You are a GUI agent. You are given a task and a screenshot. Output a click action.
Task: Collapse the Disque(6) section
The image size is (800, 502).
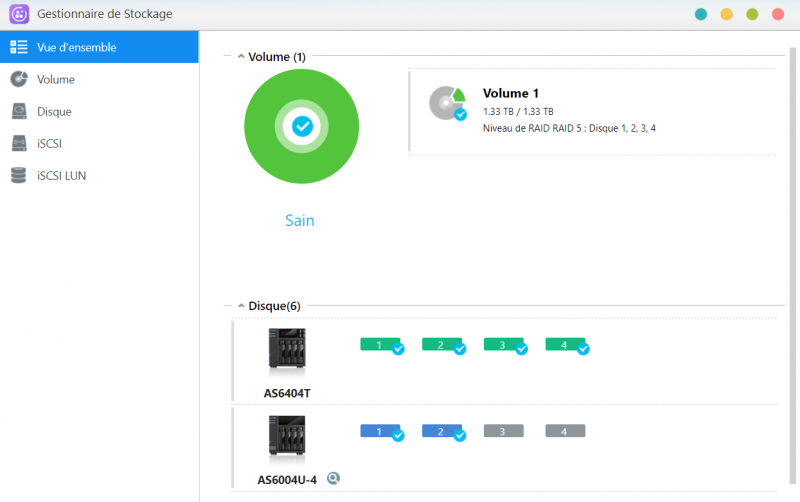coord(241,306)
